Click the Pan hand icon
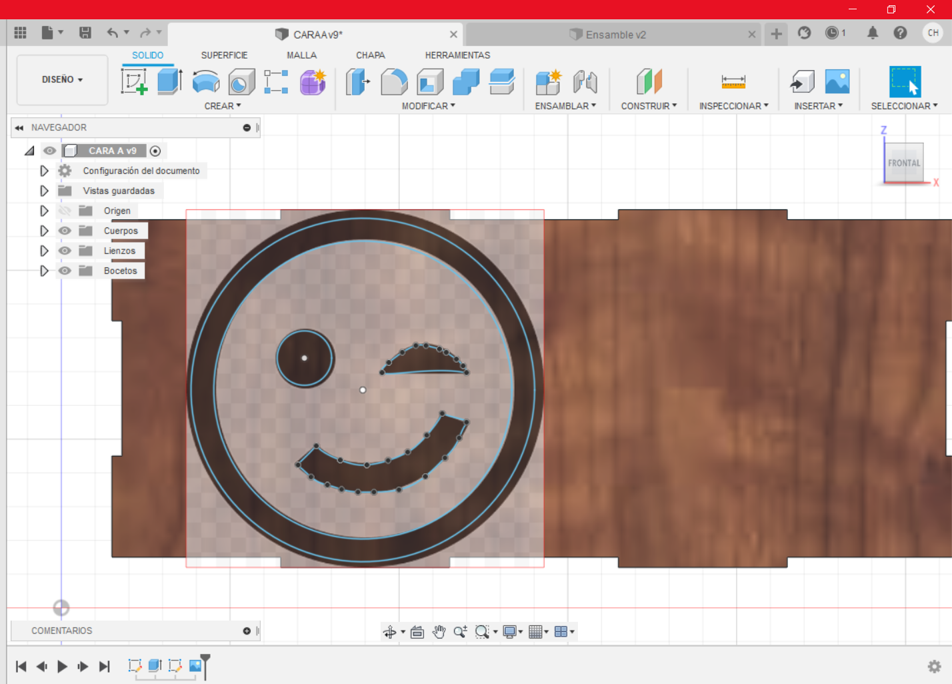This screenshot has height=684, width=952. pos(440,632)
